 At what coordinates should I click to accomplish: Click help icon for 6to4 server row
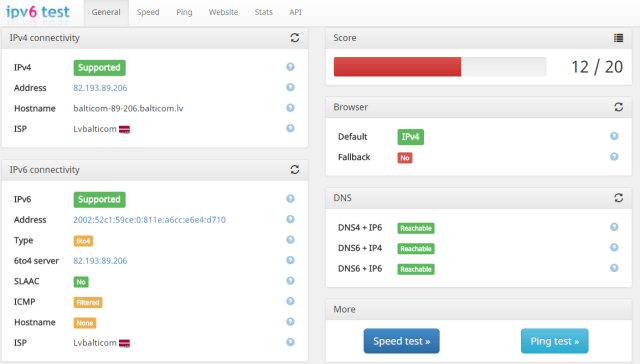tap(290, 260)
